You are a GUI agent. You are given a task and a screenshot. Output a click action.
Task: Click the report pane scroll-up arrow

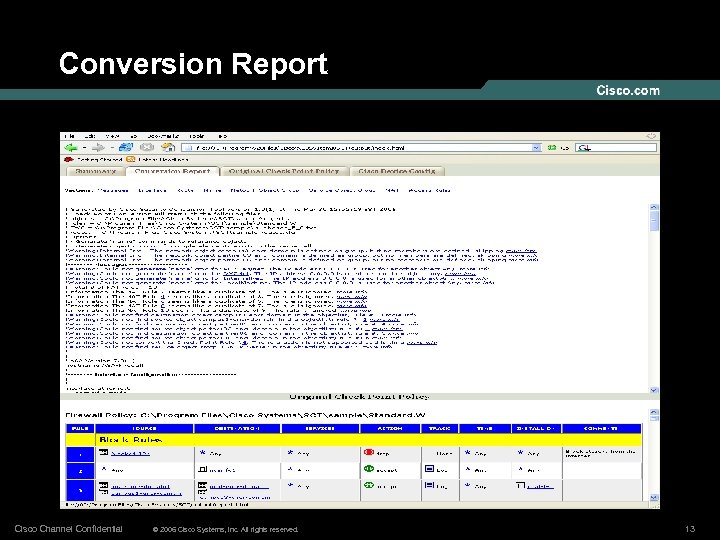coord(654,207)
